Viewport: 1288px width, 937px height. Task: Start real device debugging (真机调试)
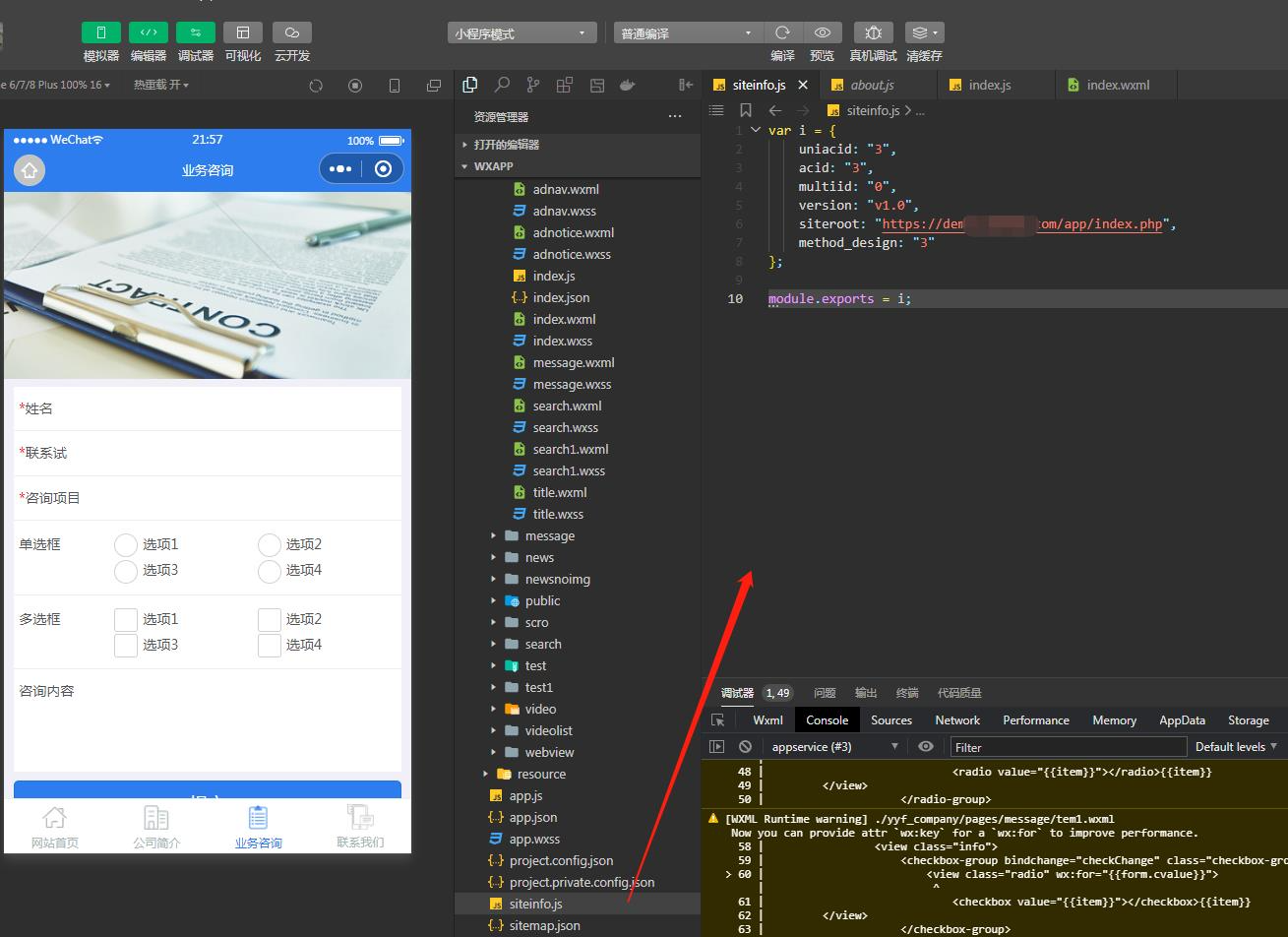coord(873,32)
